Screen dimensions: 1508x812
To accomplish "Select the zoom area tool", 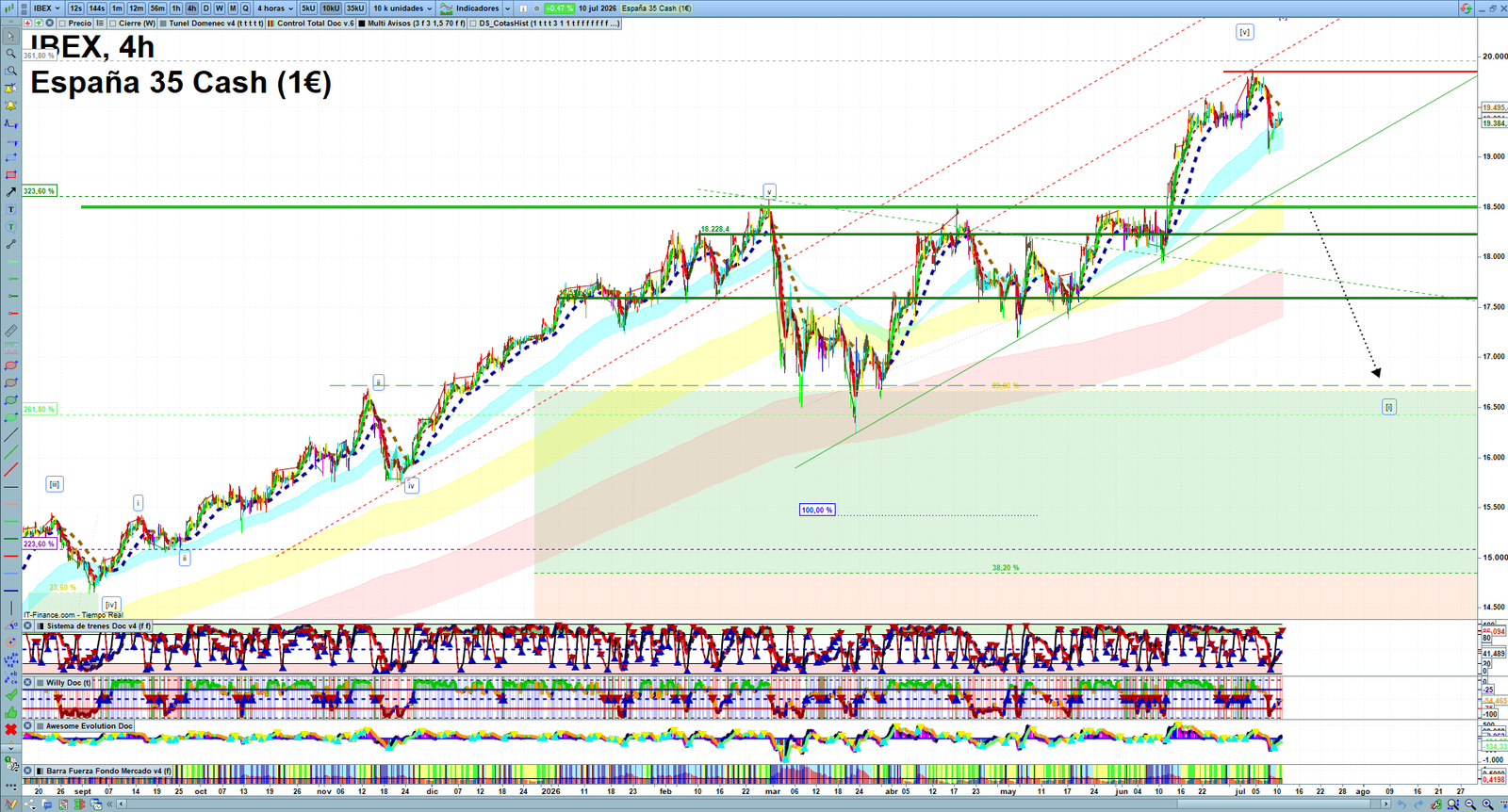I will (11, 71).
